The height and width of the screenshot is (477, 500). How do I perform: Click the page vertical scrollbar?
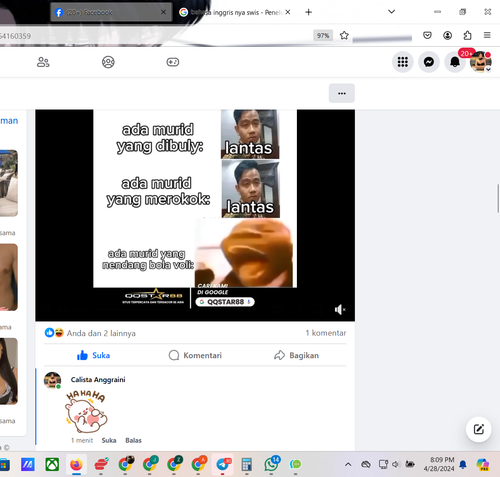pyautogui.click(x=498, y=198)
